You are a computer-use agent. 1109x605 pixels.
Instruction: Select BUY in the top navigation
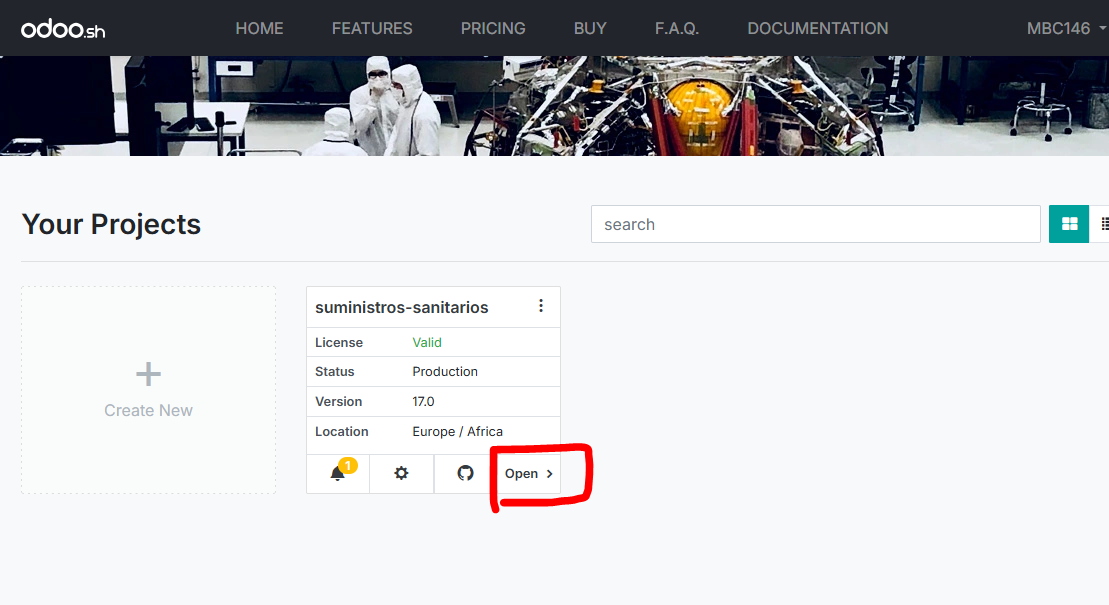point(590,28)
